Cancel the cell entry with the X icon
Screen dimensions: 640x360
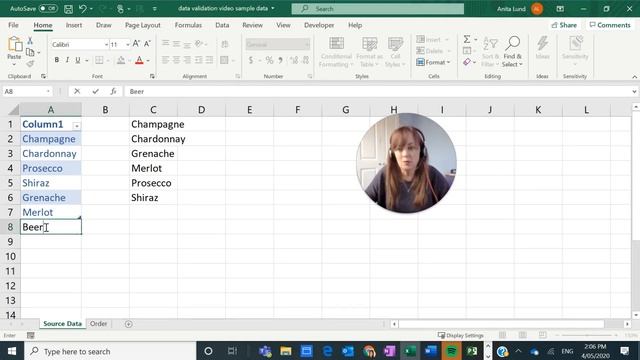point(77,91)
